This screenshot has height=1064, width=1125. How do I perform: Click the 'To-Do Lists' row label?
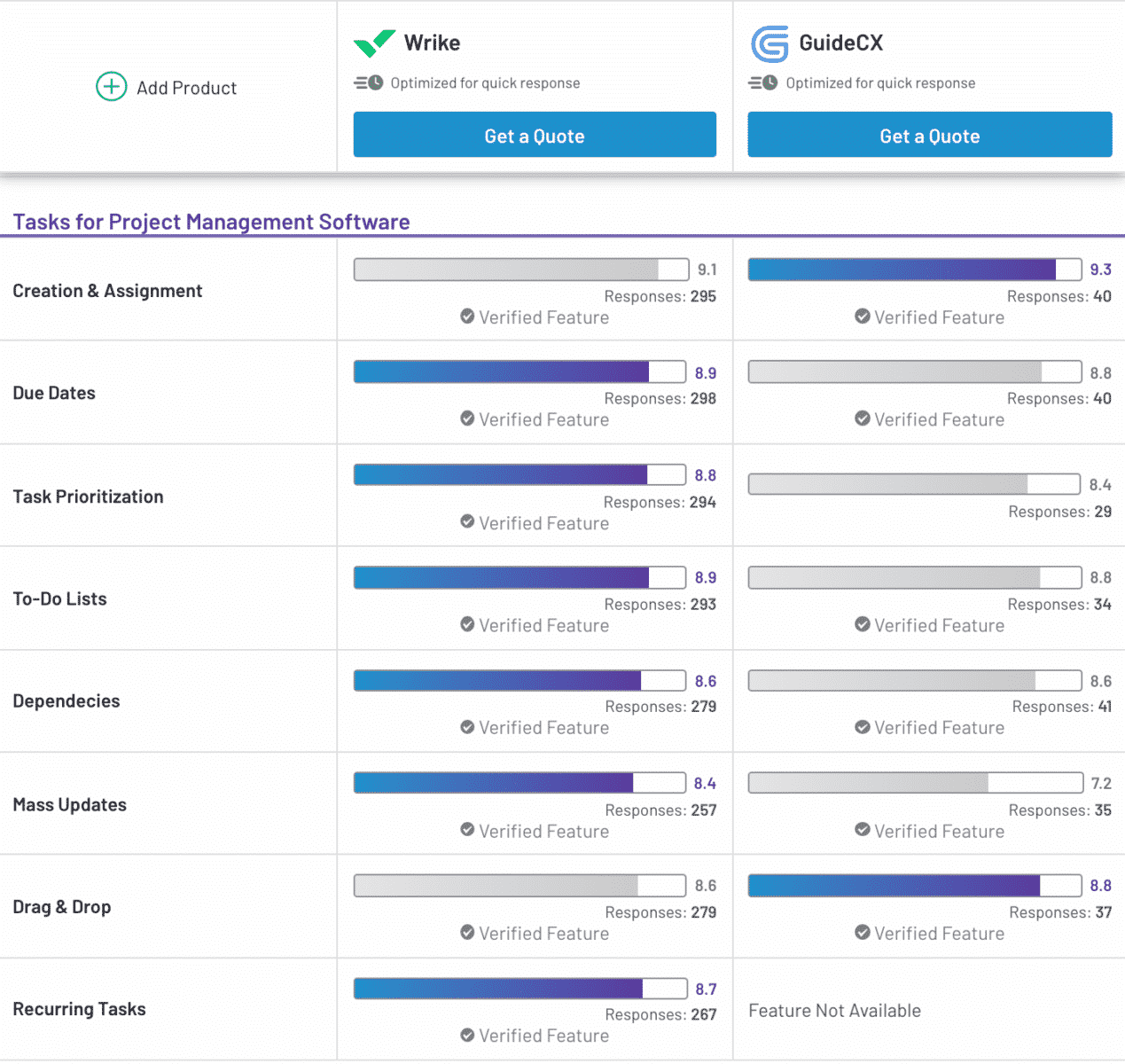pos(59,598)
